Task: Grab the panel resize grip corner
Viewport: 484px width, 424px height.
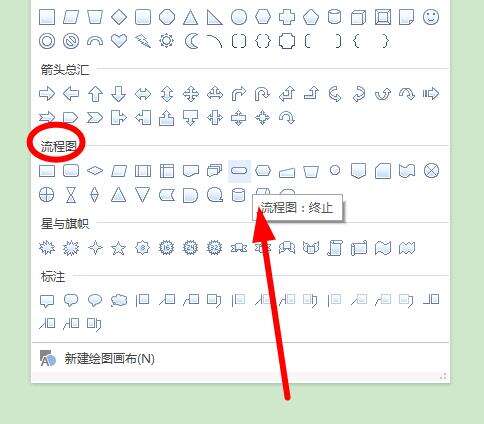Action: click(443, 376)
